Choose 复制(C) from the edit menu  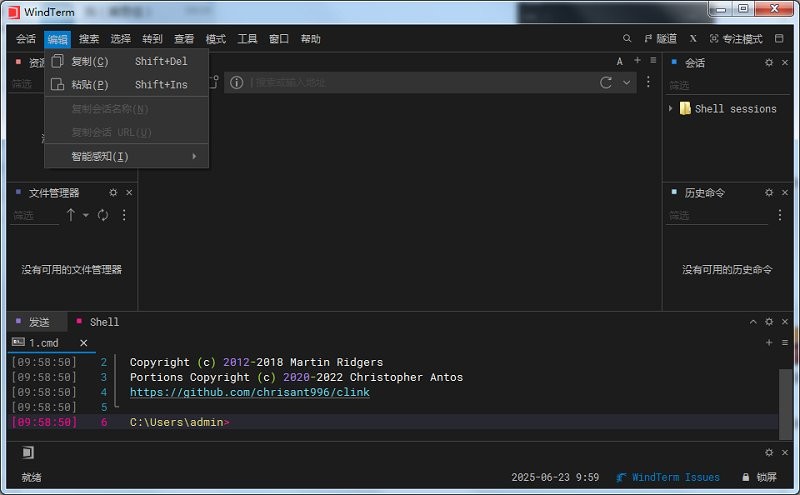point(127,61)
